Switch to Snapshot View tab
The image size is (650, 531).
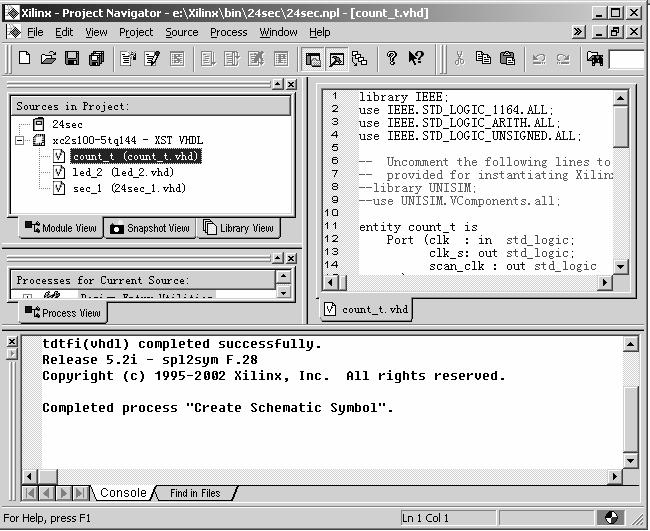coord(150,228)
